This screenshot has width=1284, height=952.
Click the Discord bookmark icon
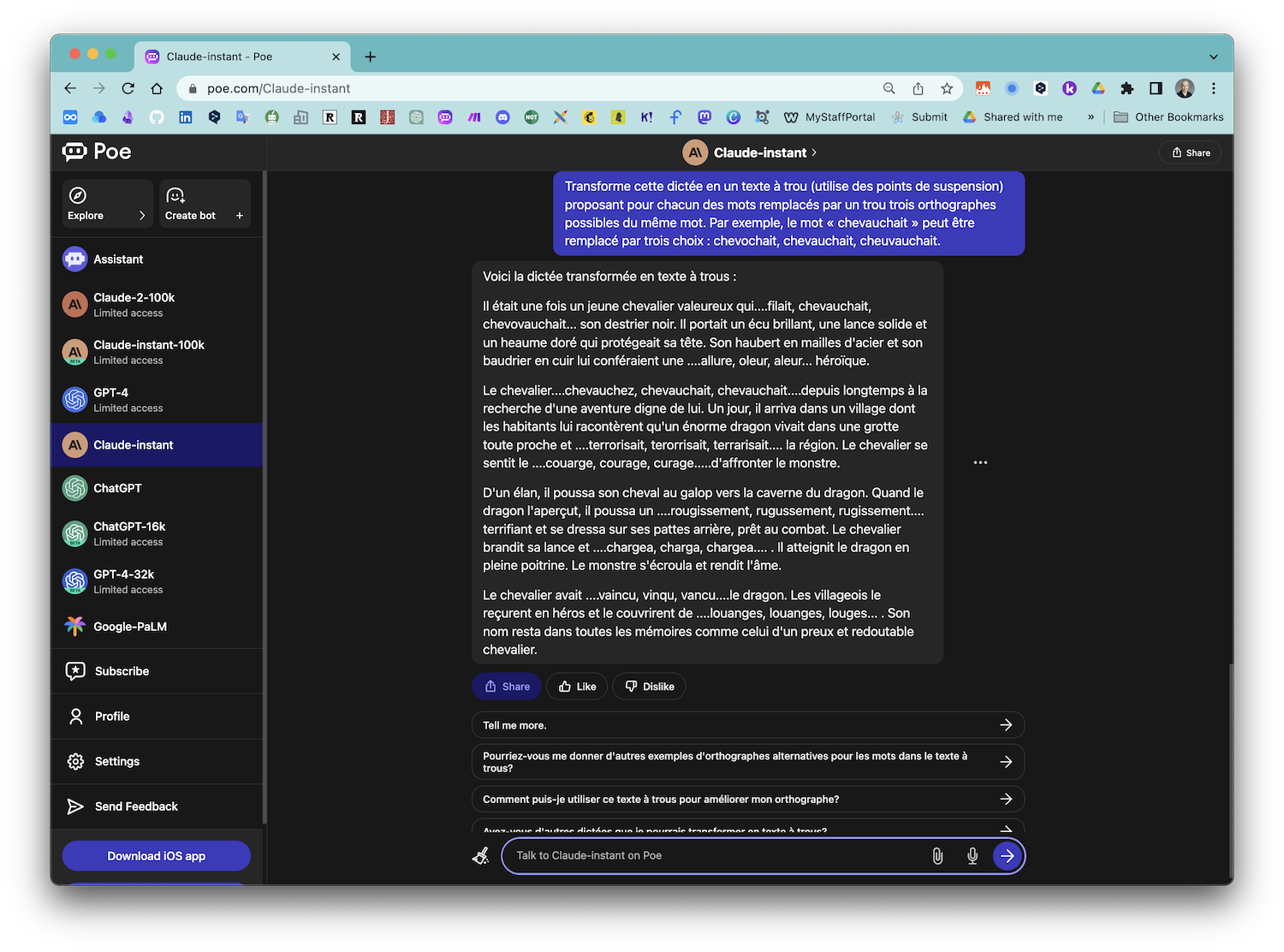[x=502, y=117]
